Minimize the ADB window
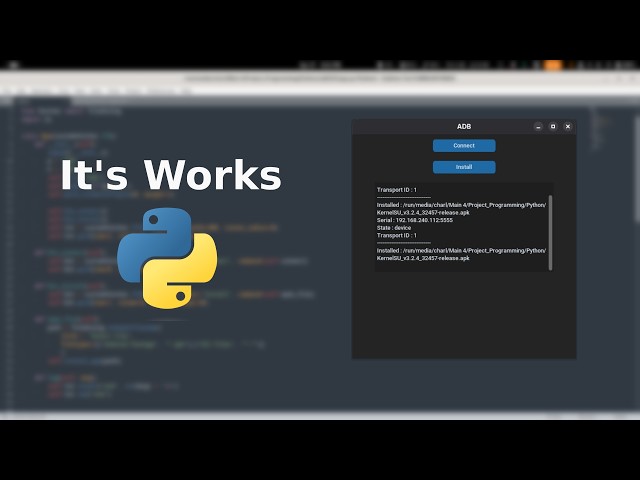The height and width of the screenshot is (480, 640). pos(538,127)
